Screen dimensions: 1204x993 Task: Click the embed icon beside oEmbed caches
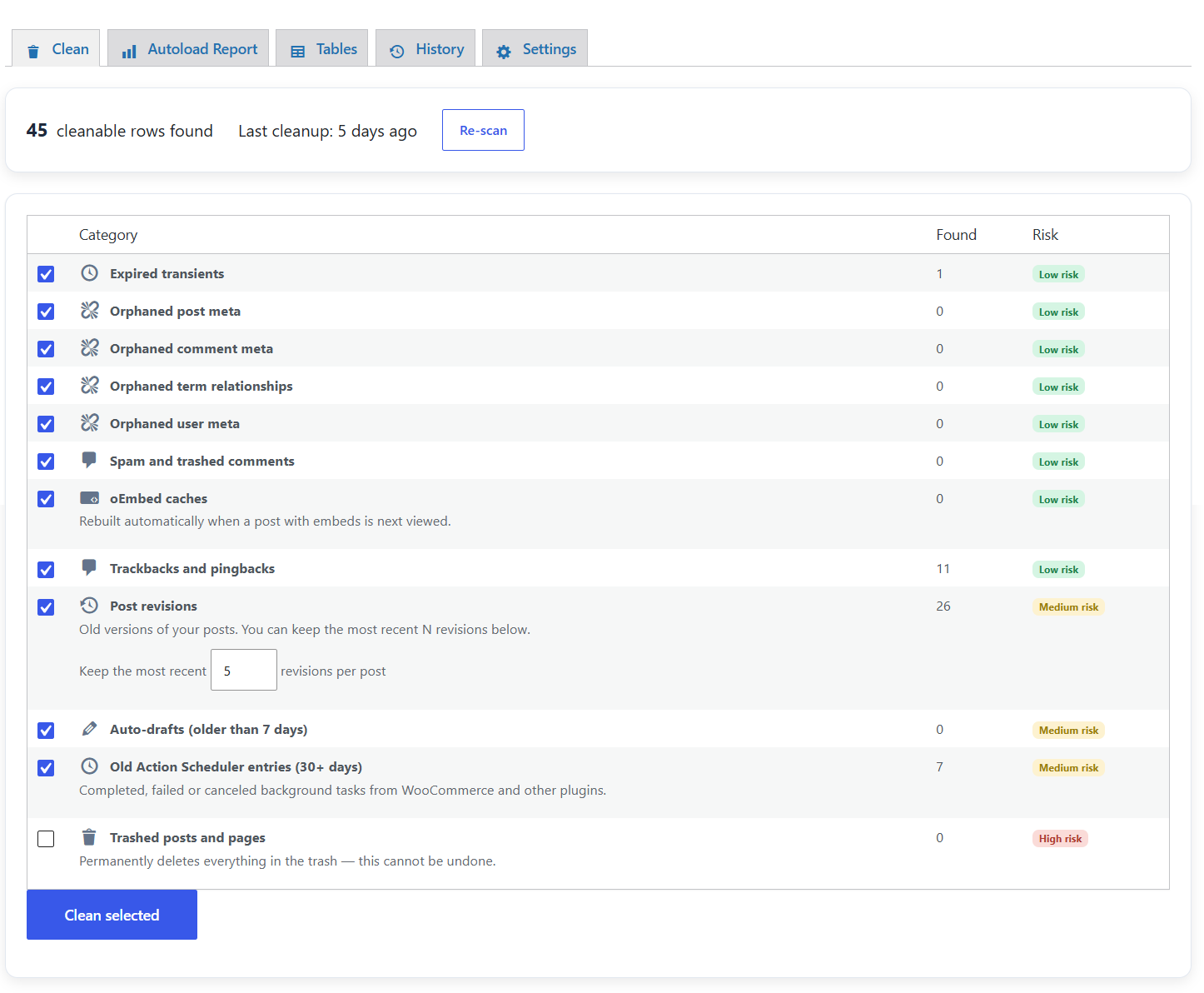(x=90, y=498)
